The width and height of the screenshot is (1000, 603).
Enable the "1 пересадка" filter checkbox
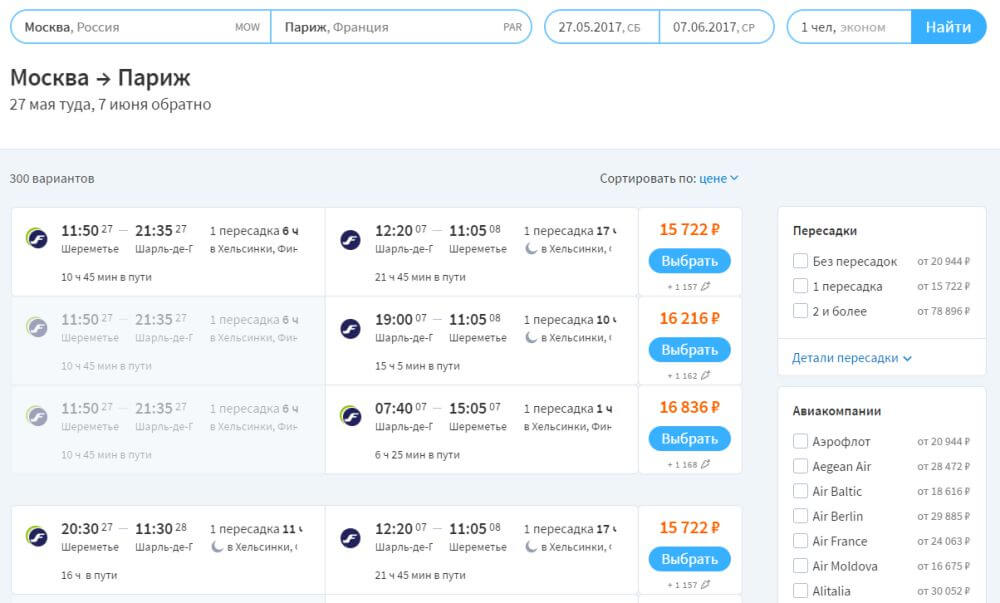click(800, 286)
